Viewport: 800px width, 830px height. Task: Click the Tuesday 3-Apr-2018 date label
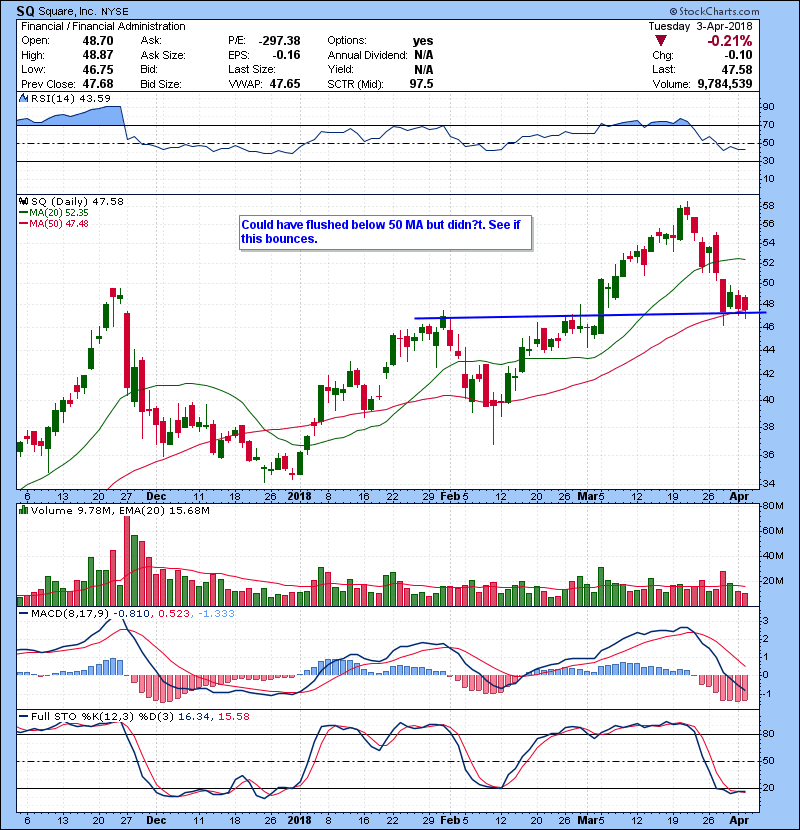700,26
